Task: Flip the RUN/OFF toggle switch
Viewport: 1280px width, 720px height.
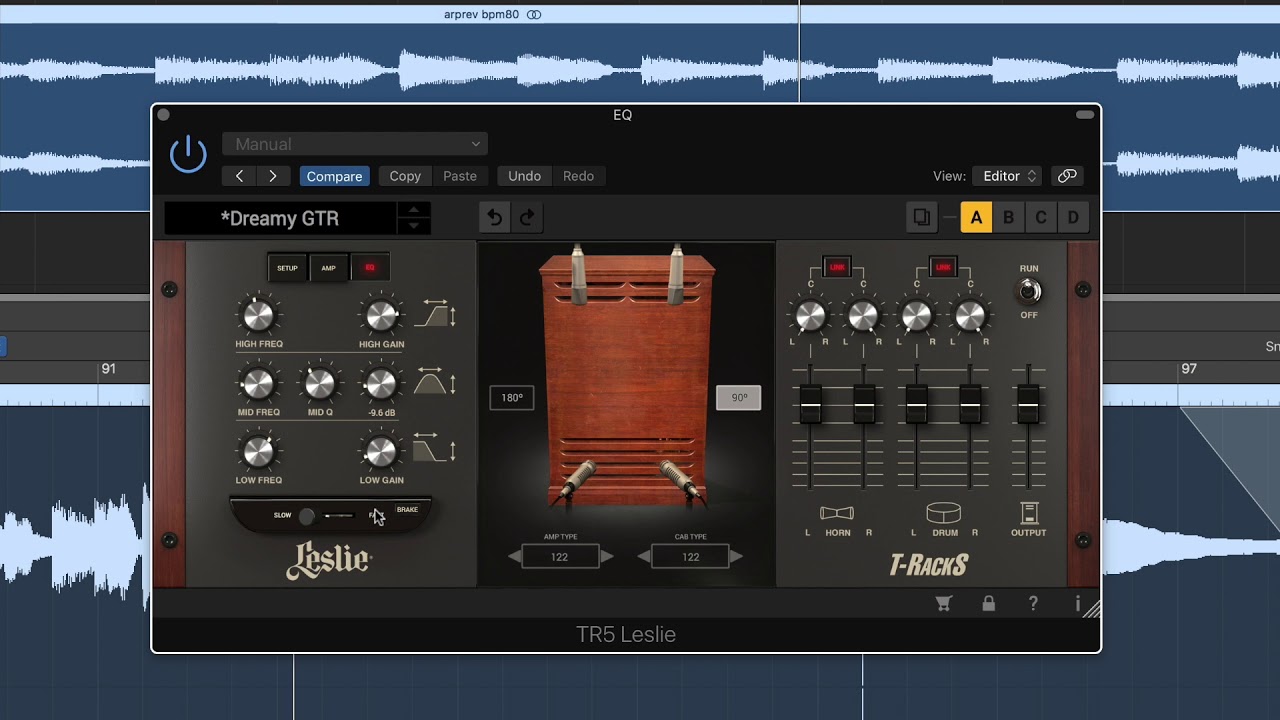Action: pos(1028,291)
